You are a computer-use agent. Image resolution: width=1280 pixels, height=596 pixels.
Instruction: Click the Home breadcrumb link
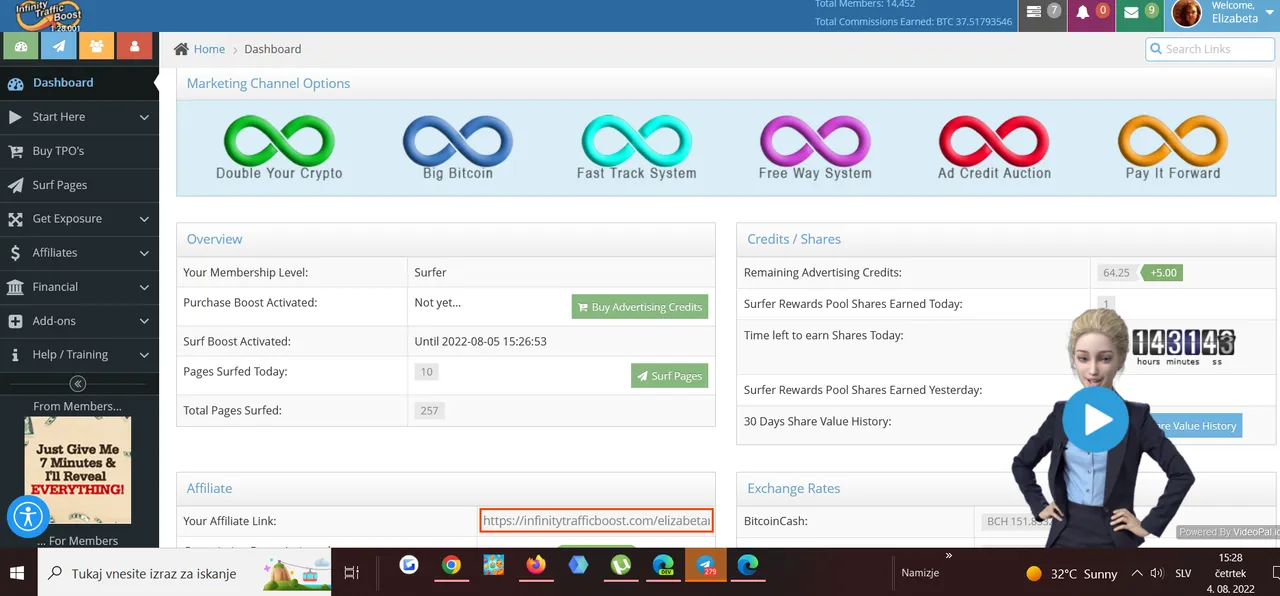(209, 49)
